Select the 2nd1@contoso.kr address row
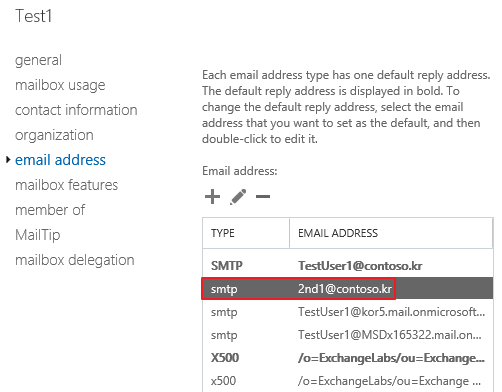502x392 pixels. pos(348,289)
